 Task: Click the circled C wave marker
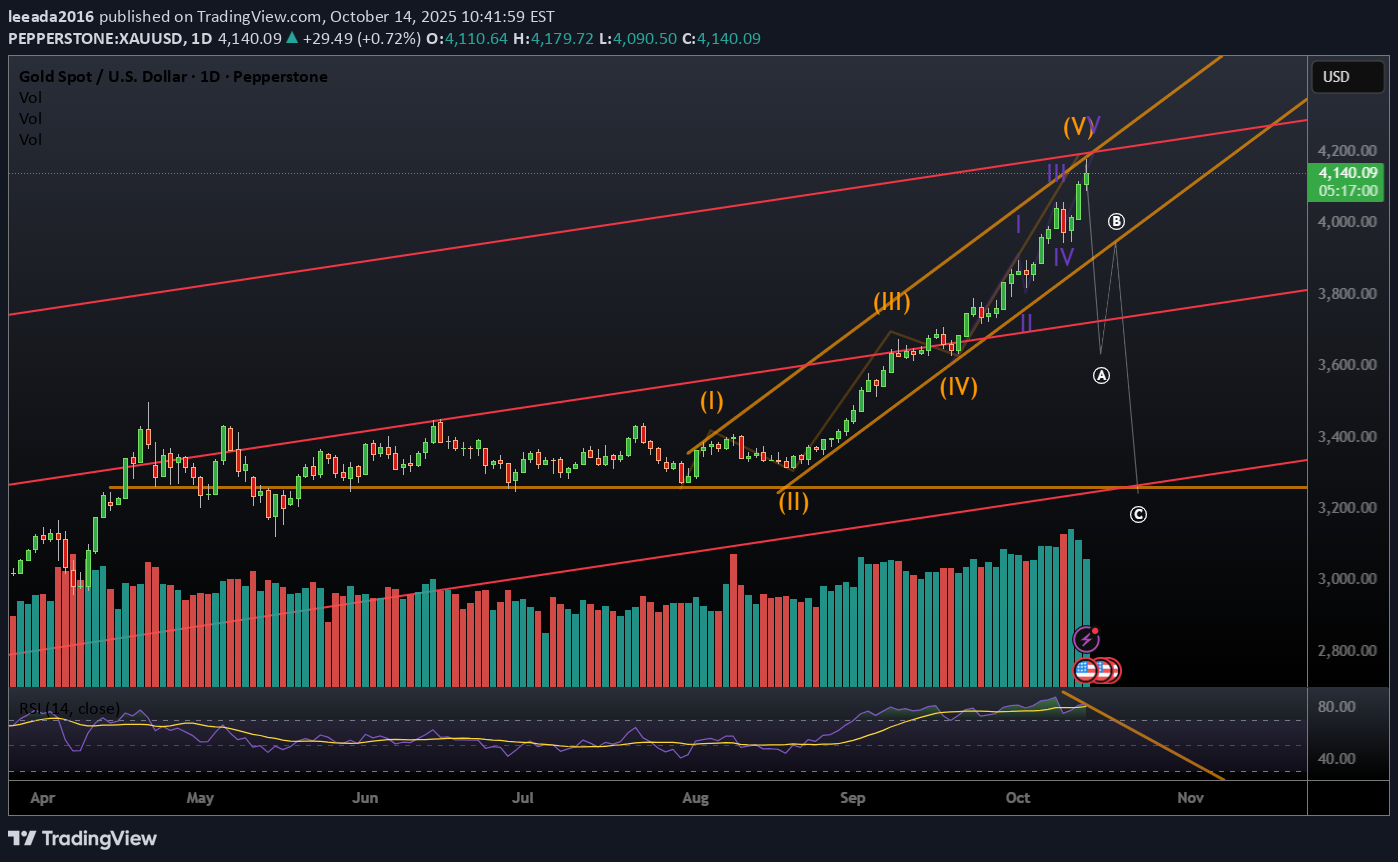[x=1138, y=515]
